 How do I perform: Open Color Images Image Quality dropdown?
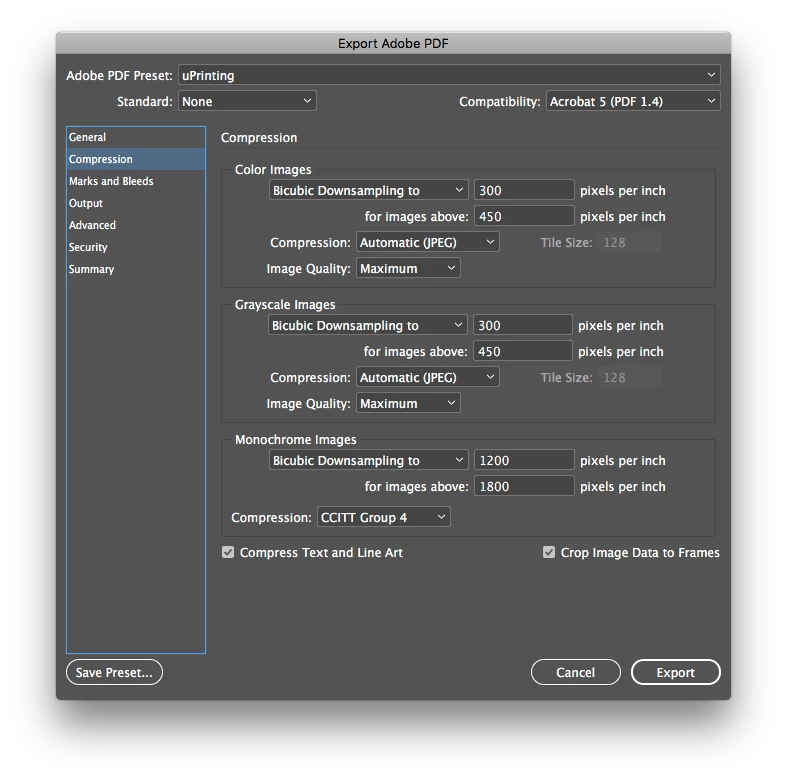tap(408, 269)
